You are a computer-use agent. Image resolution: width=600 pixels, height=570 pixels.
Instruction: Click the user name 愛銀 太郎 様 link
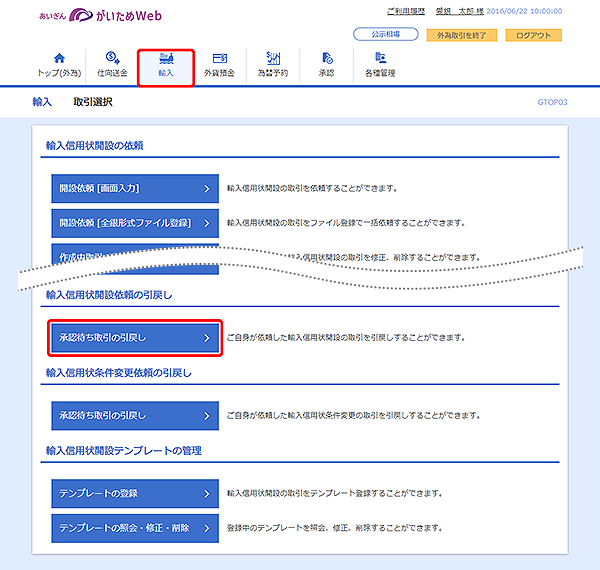(x=460, y=11)
